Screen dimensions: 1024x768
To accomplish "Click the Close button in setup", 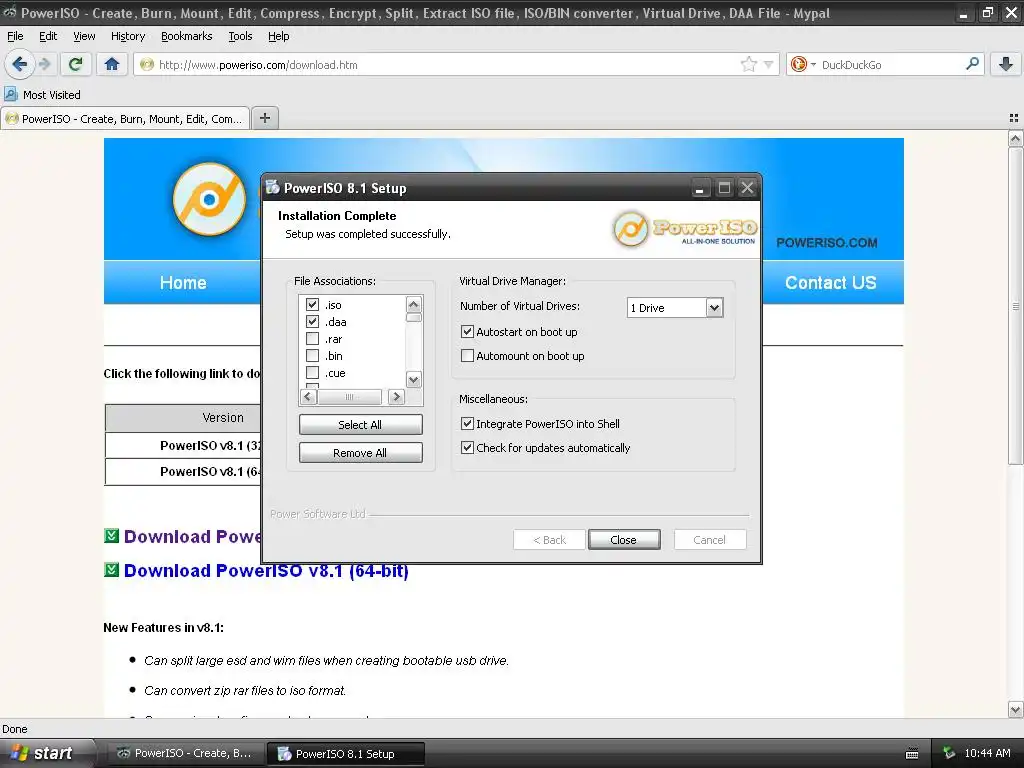I will click(x=624, y=539).
